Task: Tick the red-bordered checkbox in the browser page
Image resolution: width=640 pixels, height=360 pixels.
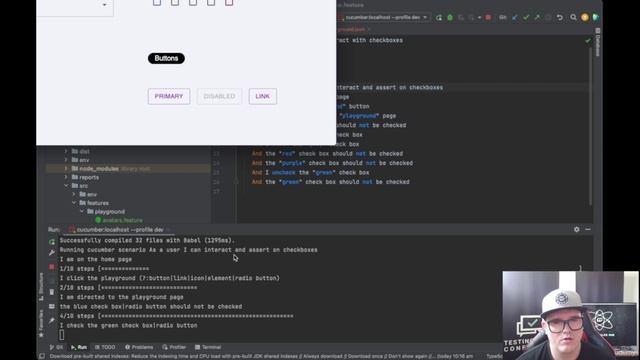Action: pos(229,2)
